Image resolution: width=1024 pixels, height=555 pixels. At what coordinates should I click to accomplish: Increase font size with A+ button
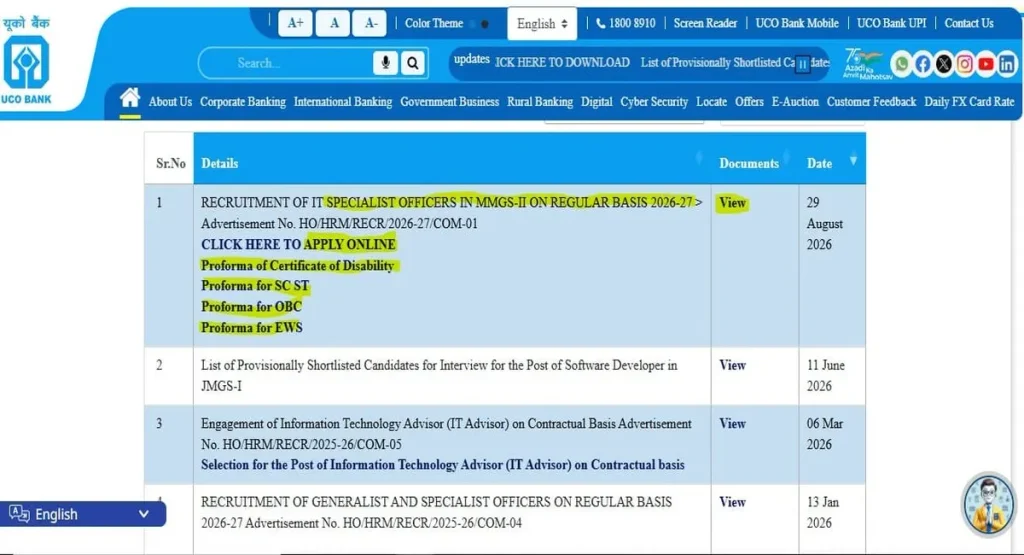(295, 24)
